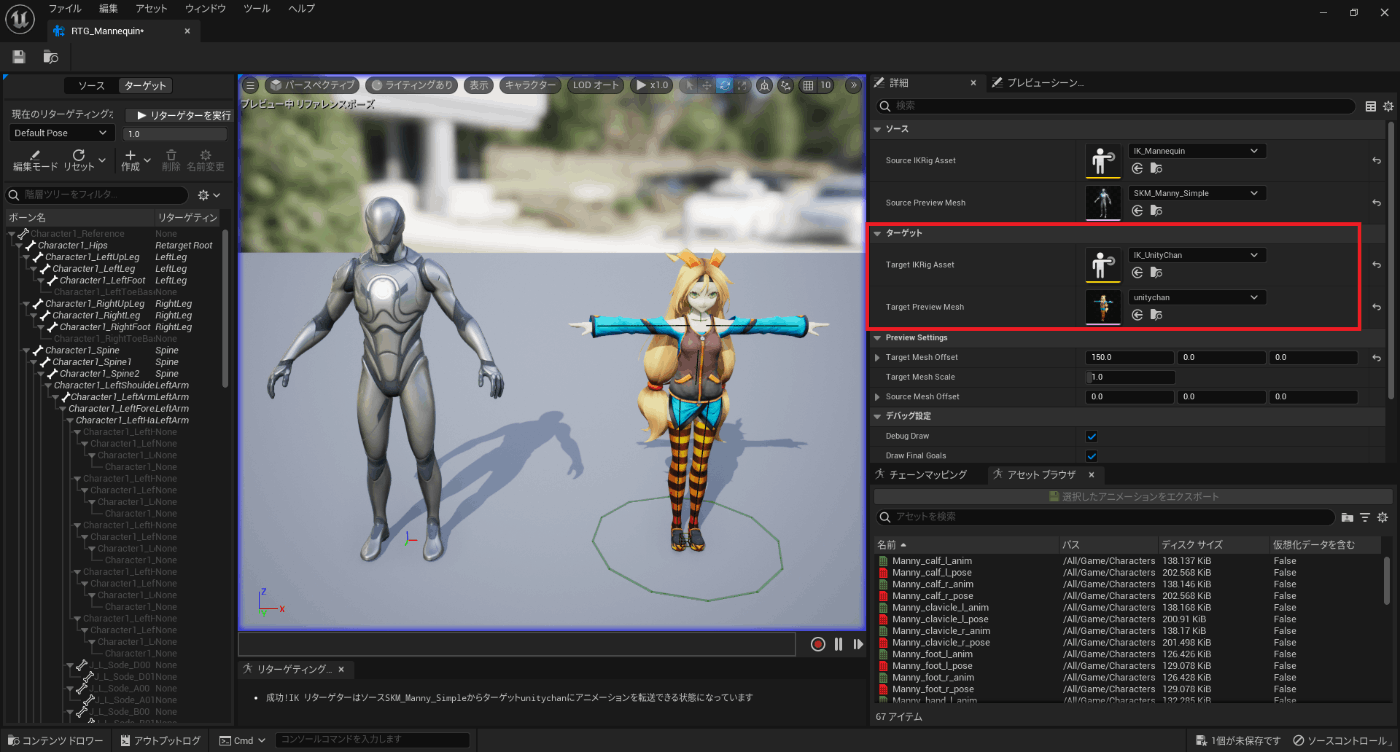Switch retarget view to ソース
The image size is (1400, 752).
pos(91,86)
